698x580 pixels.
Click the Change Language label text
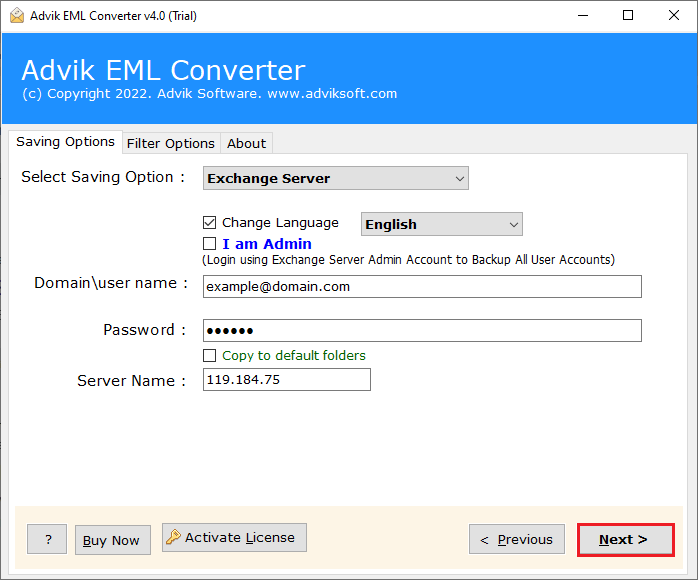280,223
